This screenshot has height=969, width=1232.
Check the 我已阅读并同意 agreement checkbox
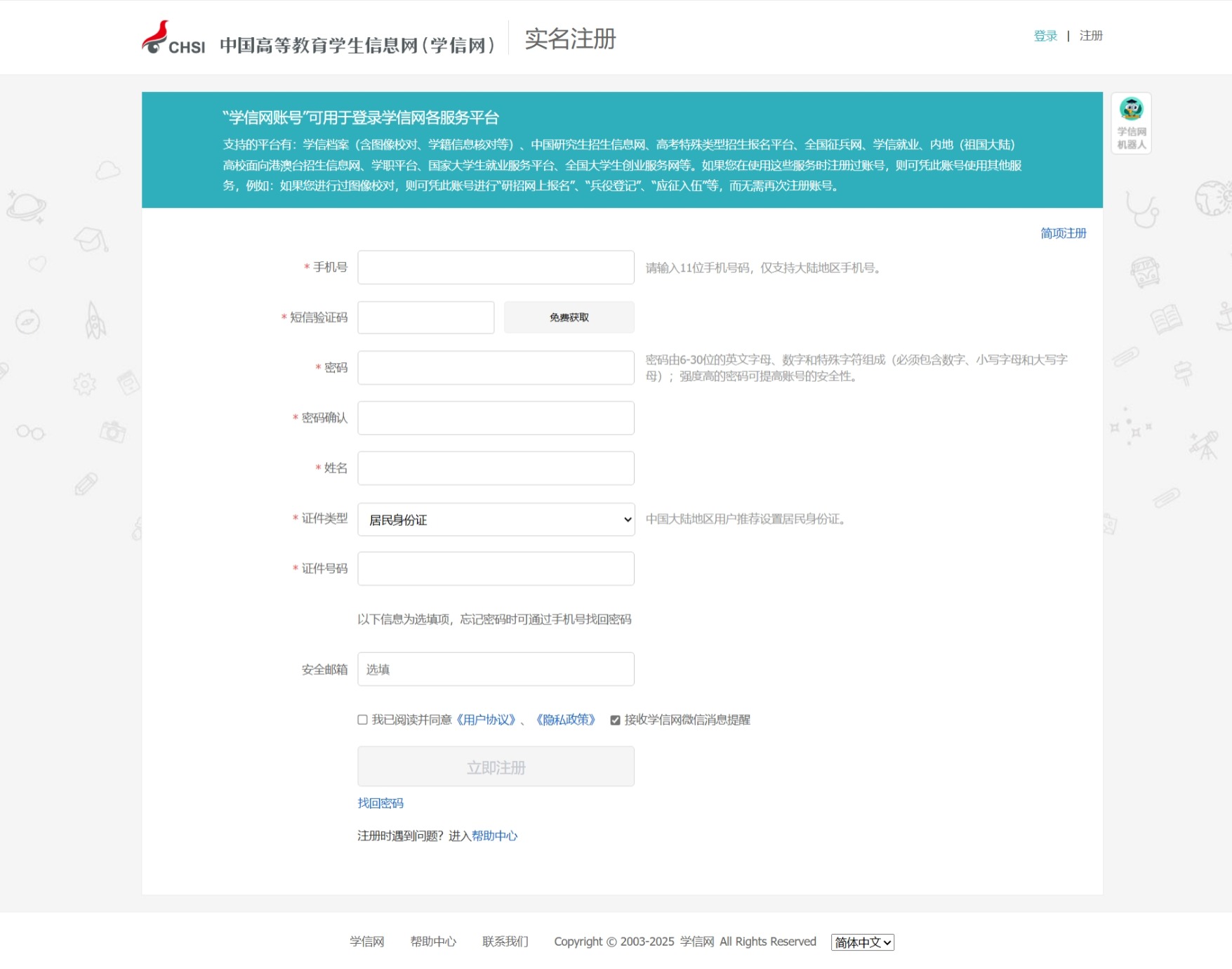362,720
